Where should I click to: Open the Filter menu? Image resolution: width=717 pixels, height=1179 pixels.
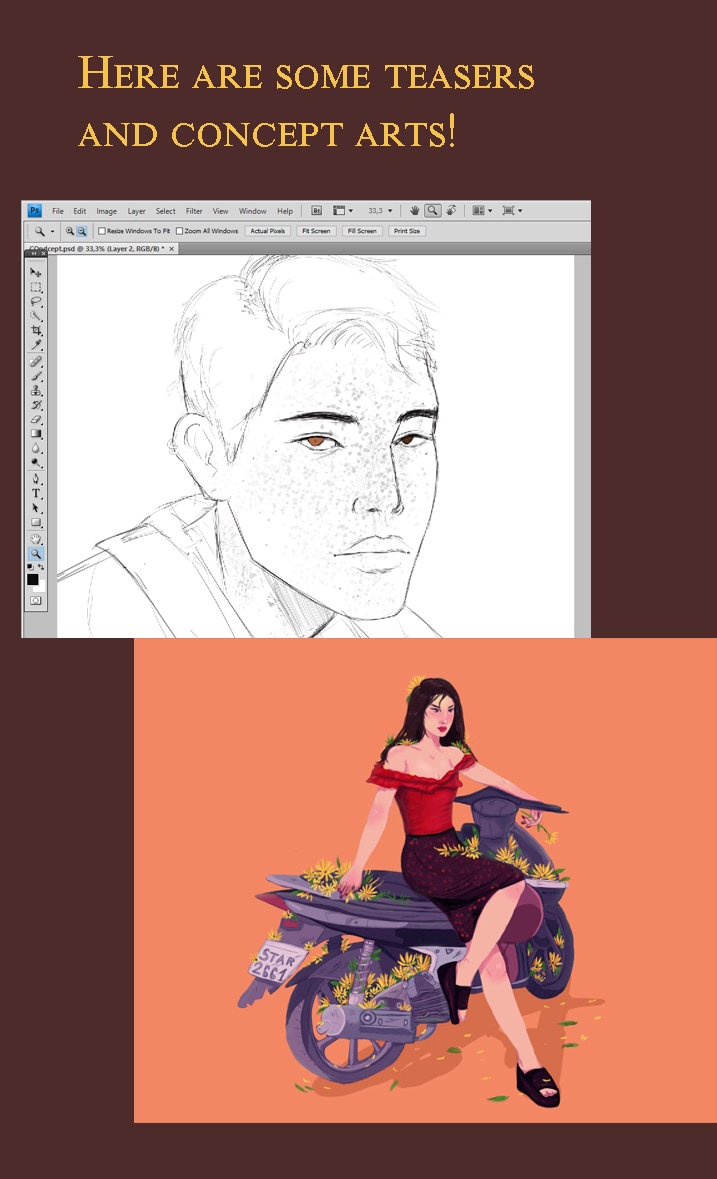[194, 211]
